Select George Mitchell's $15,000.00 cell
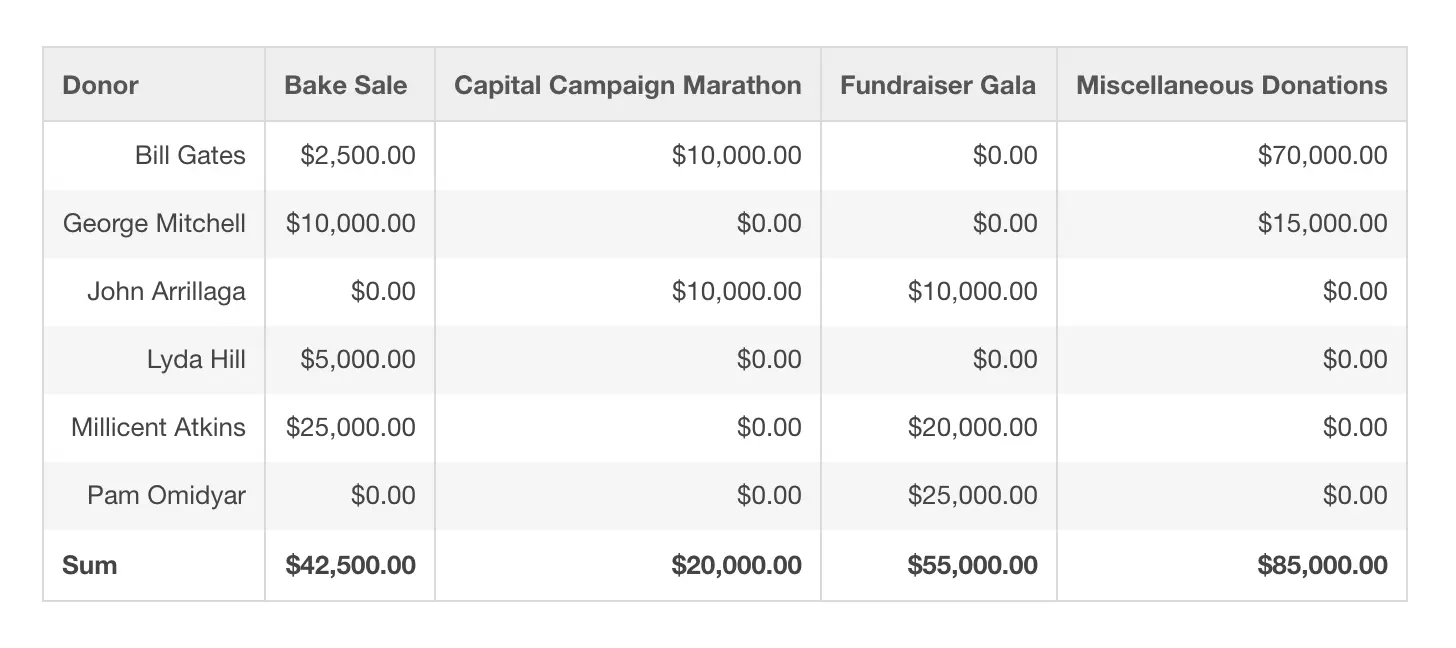The width and height of the screenshot is (1456, 648). [1322, 223]
